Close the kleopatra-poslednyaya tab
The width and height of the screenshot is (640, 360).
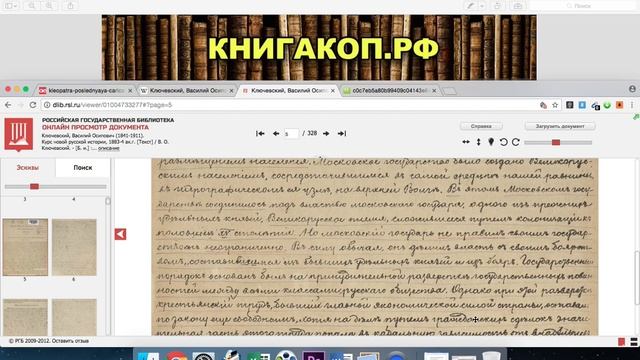pyautogui.click(x=130, y=91)
